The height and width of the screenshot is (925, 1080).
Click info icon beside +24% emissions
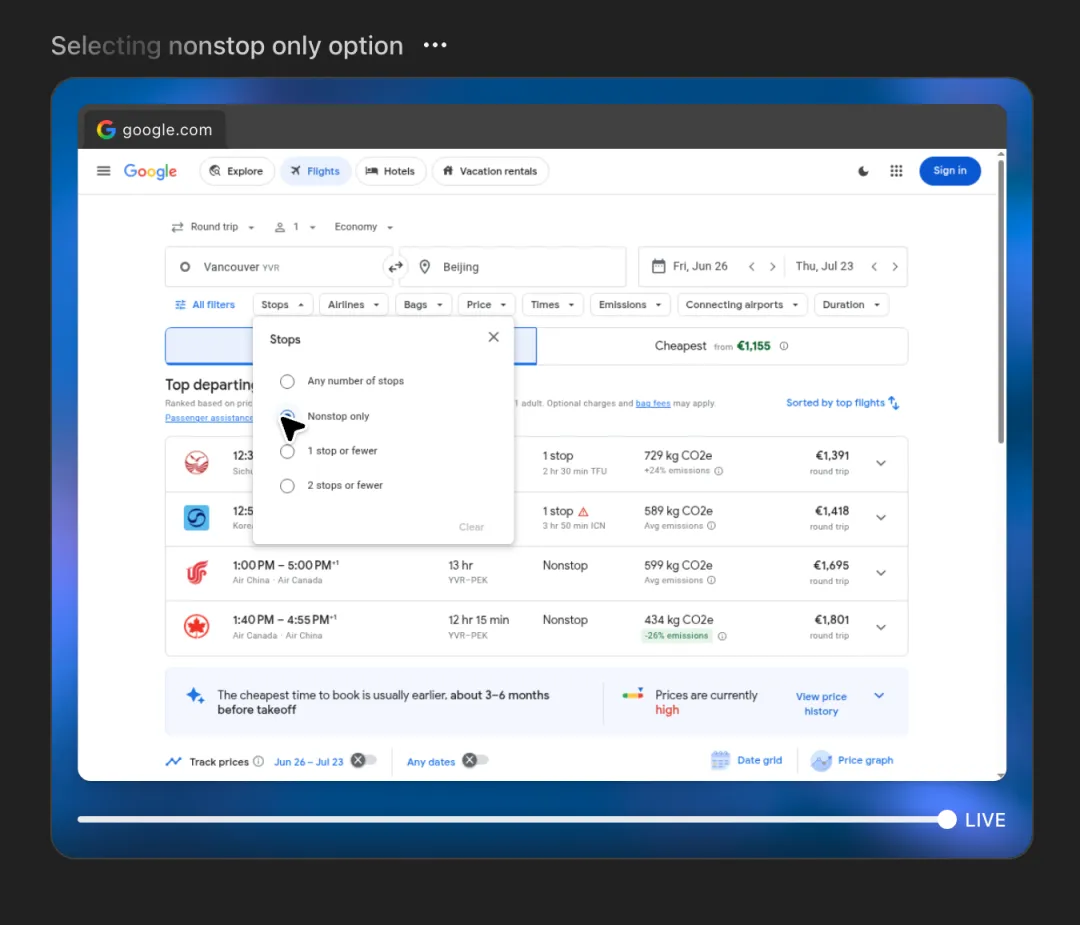(x=718, y=471)
